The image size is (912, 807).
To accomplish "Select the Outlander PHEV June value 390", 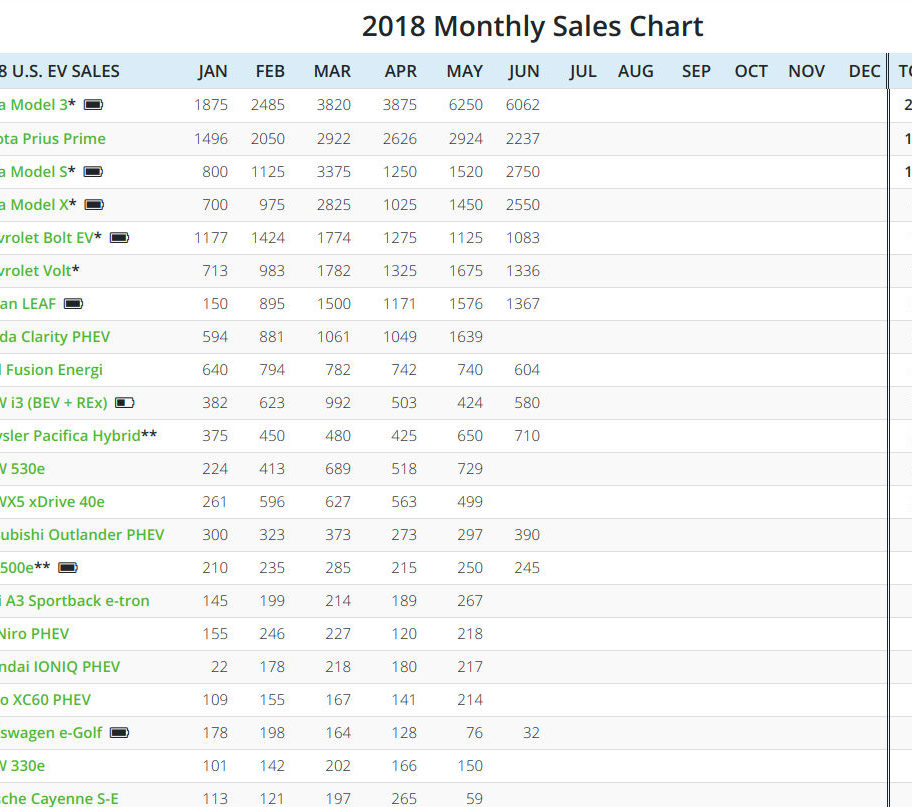I will click(527, 535).
